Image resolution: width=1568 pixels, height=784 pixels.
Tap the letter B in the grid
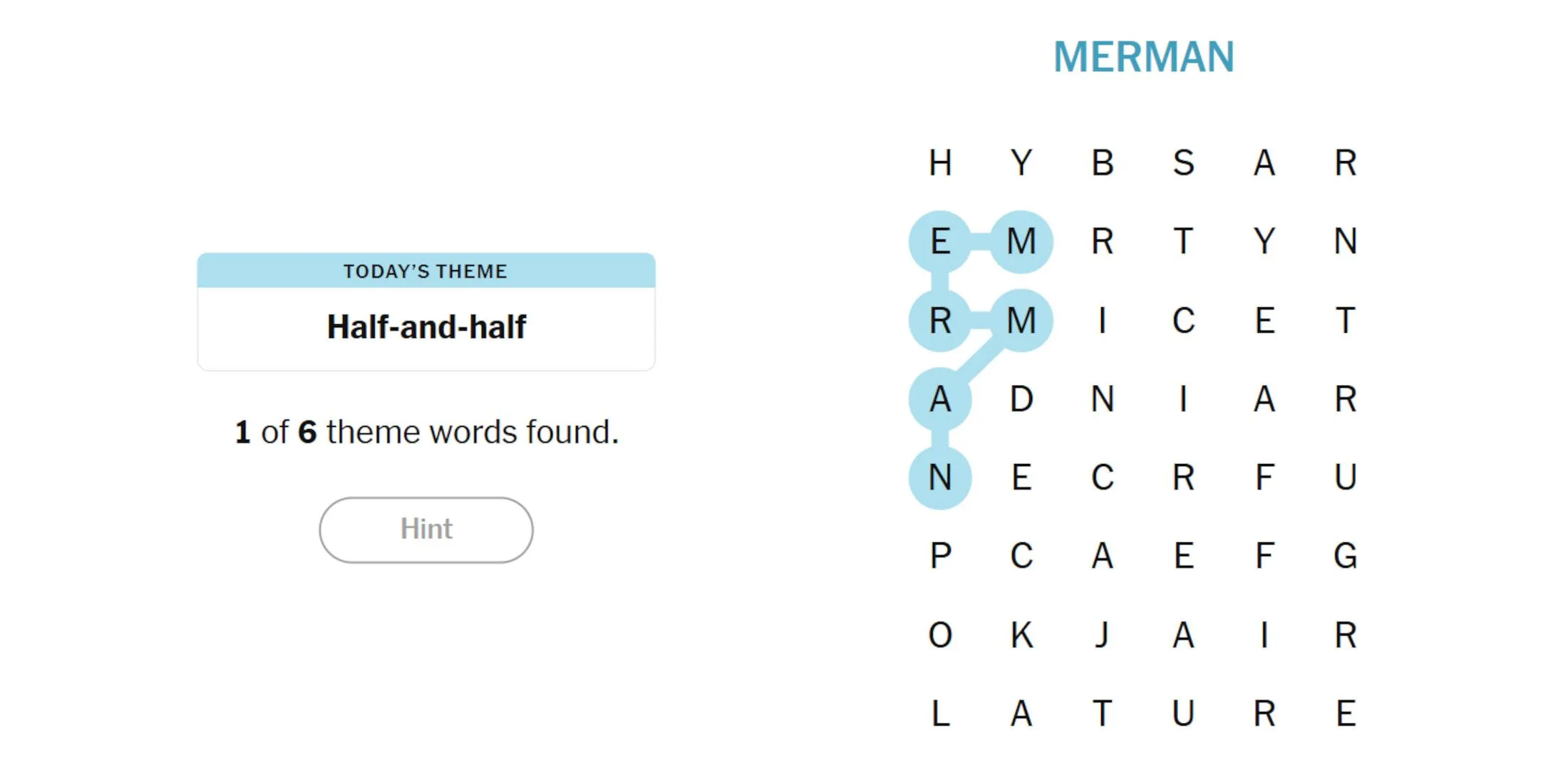click(1102, 163)
